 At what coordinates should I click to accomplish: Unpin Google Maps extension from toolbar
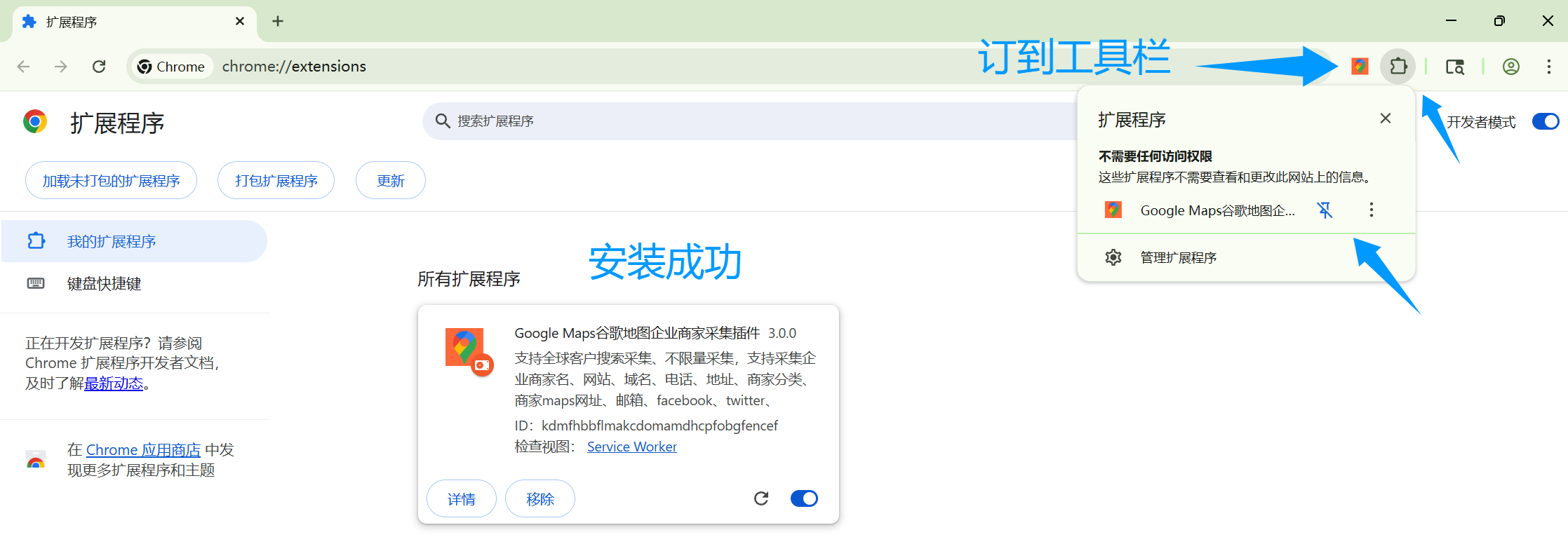coord(1325,210)
